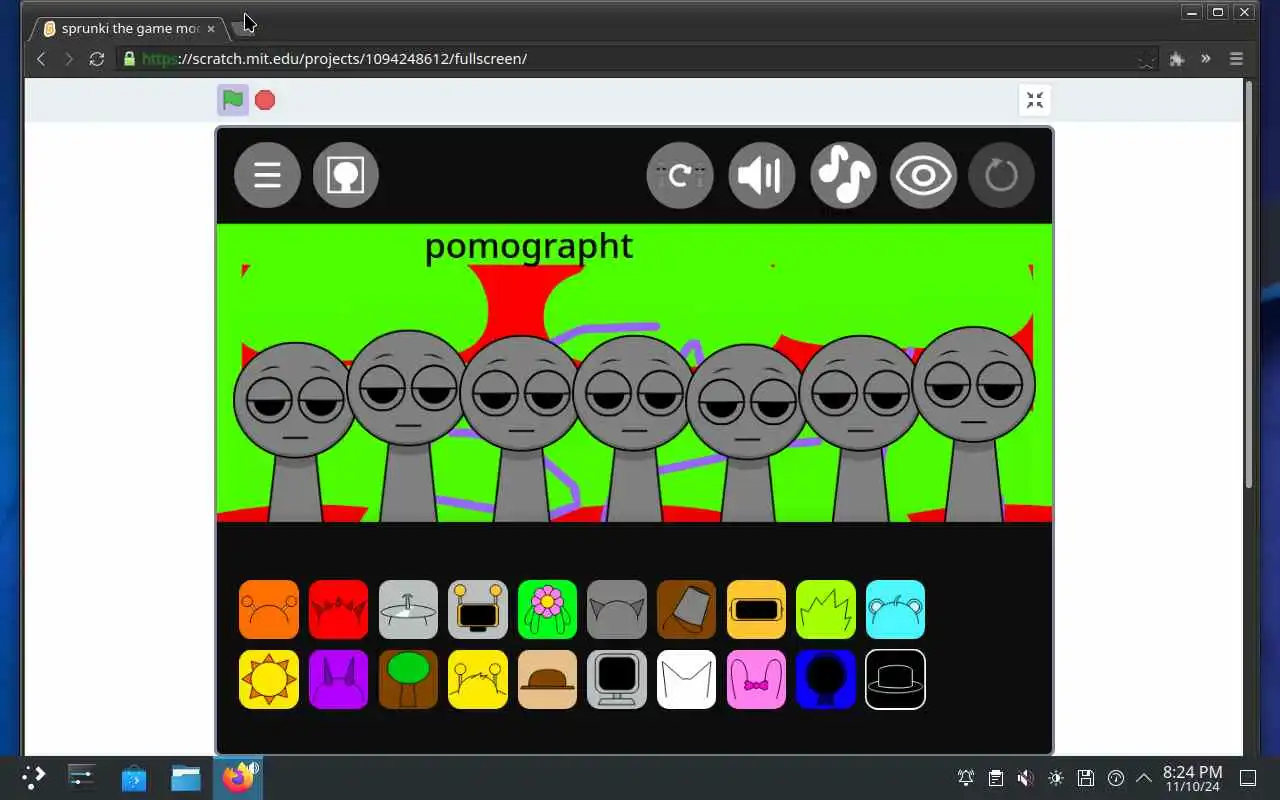Select the grey cat ears icon
Screen dimensions: 1280x800
[x=617, y=609]
